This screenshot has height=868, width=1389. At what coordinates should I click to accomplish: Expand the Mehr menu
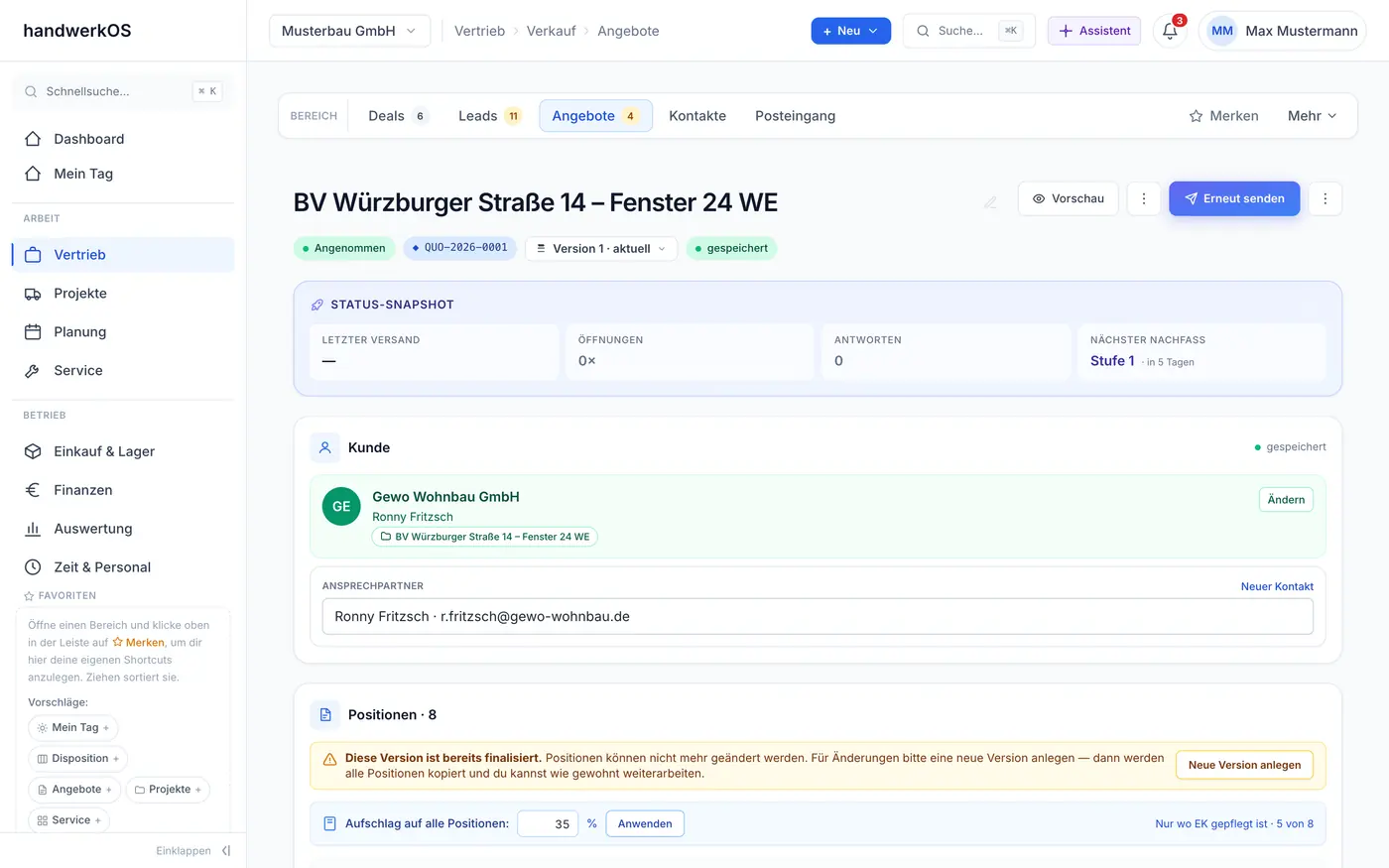click(1312, 116)
